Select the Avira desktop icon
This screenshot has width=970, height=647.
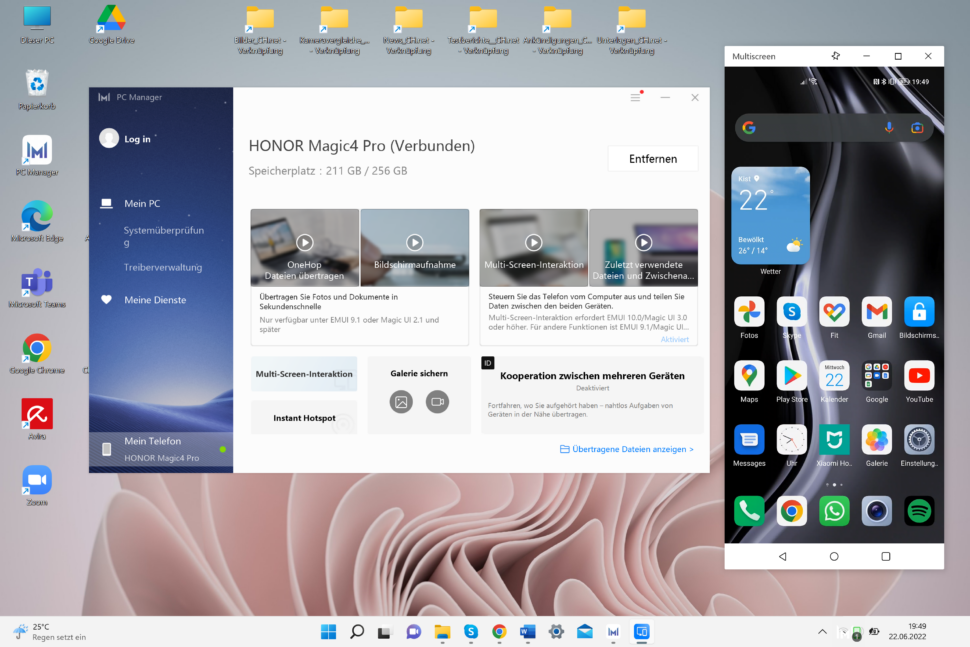(37, 419)
